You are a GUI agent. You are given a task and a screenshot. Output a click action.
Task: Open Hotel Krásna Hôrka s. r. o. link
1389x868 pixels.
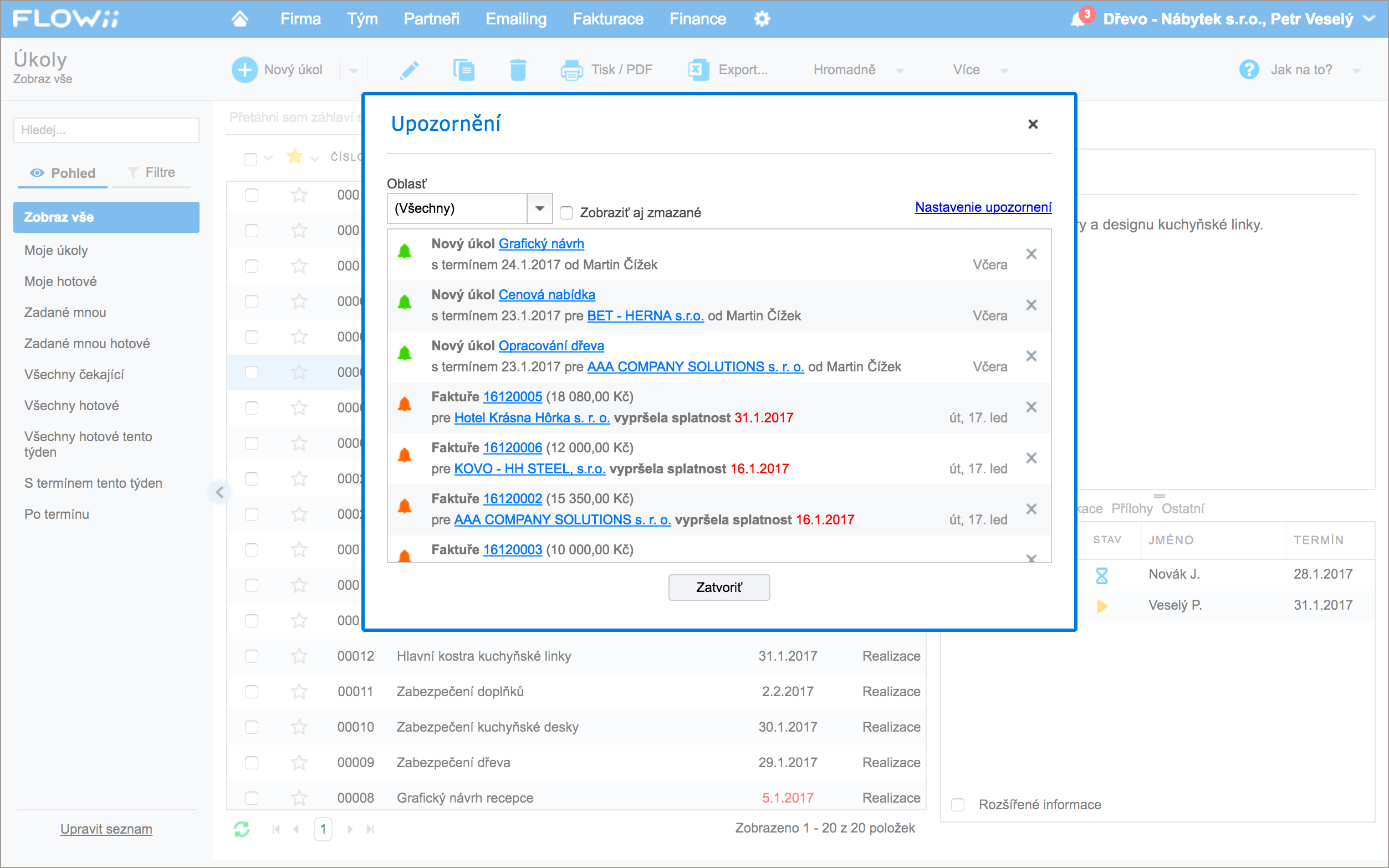pyautogui.click(x=532, y=418)
